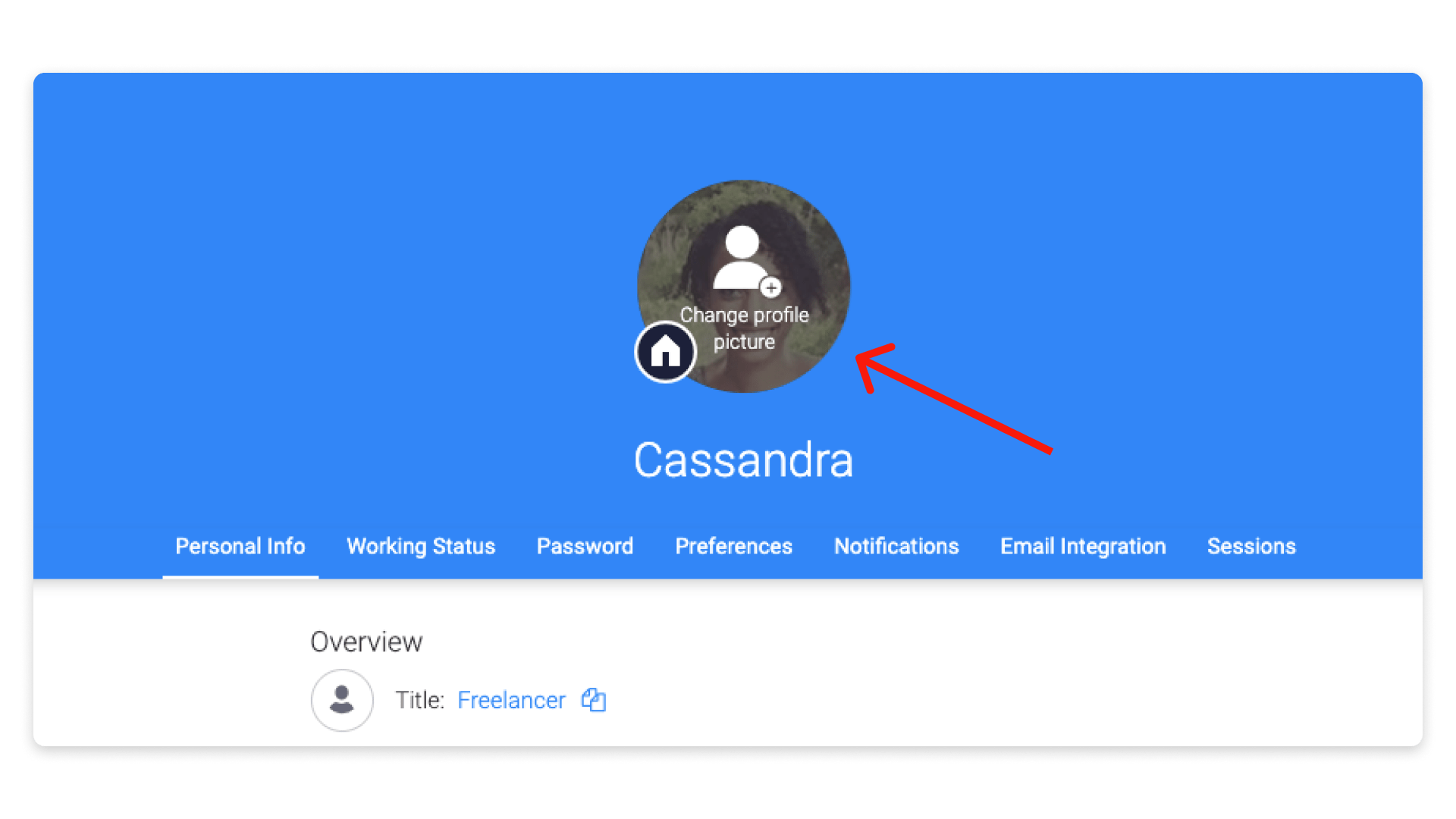Click the copy icon next to Freelancer
This screenshot has width=1456, height=819.
pos(594,699)
